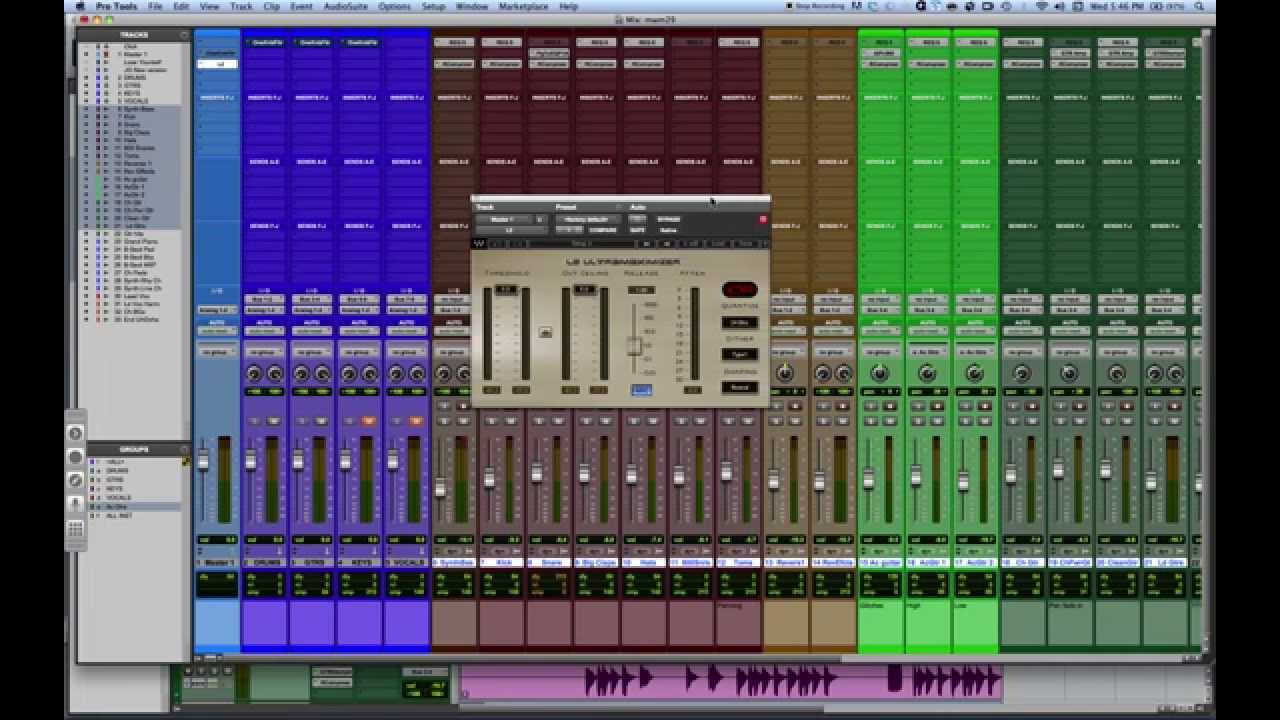Click the grid icon in the floating side palette
The height and width of the screenshot is (720, 1280).
pos(75,529)
